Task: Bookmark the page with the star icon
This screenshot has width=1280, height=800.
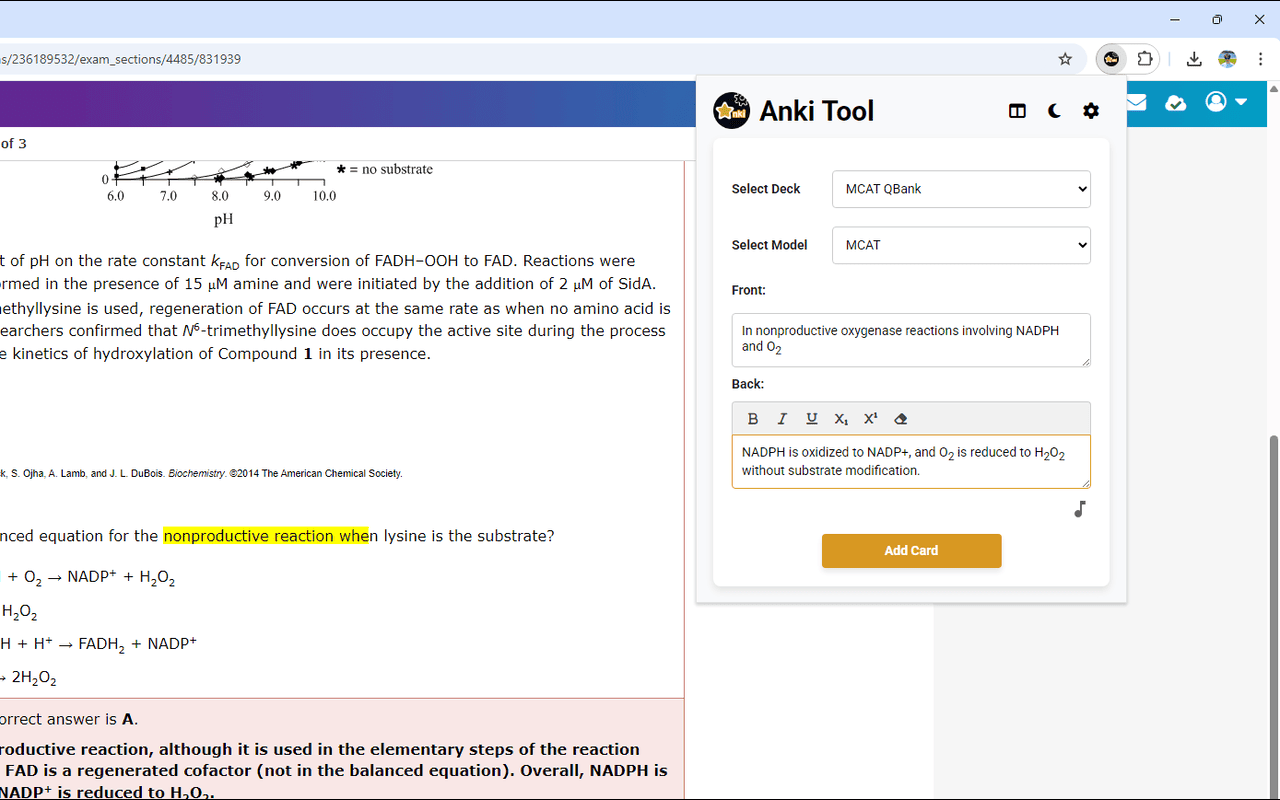Action: (x=1065, y=59)
